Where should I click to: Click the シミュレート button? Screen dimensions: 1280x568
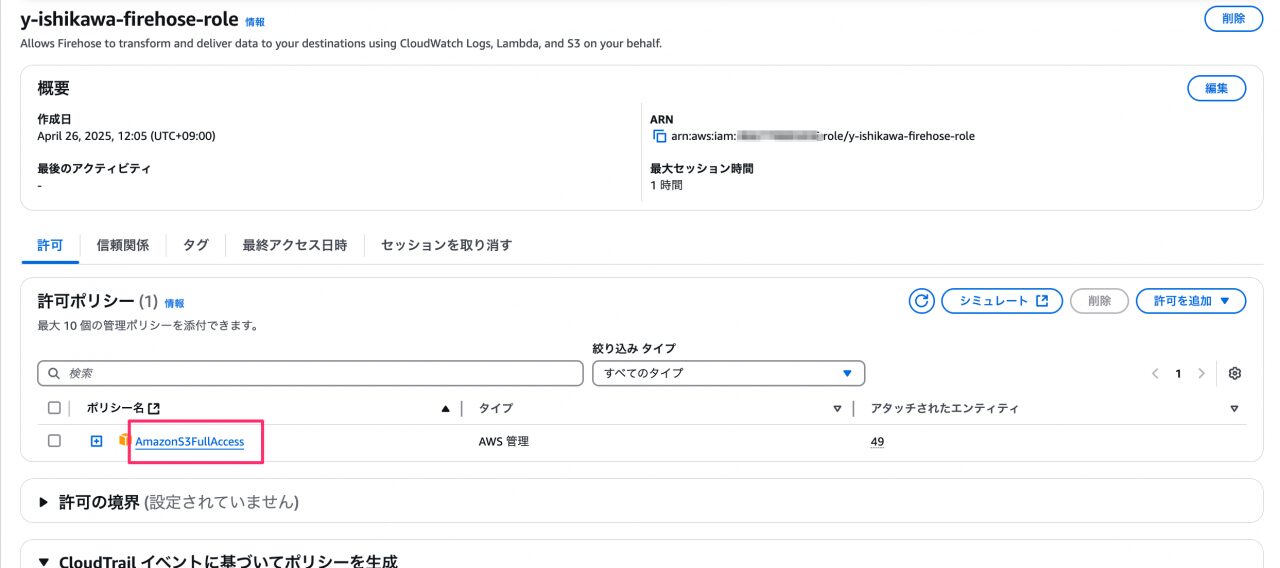coord(1002,301)
